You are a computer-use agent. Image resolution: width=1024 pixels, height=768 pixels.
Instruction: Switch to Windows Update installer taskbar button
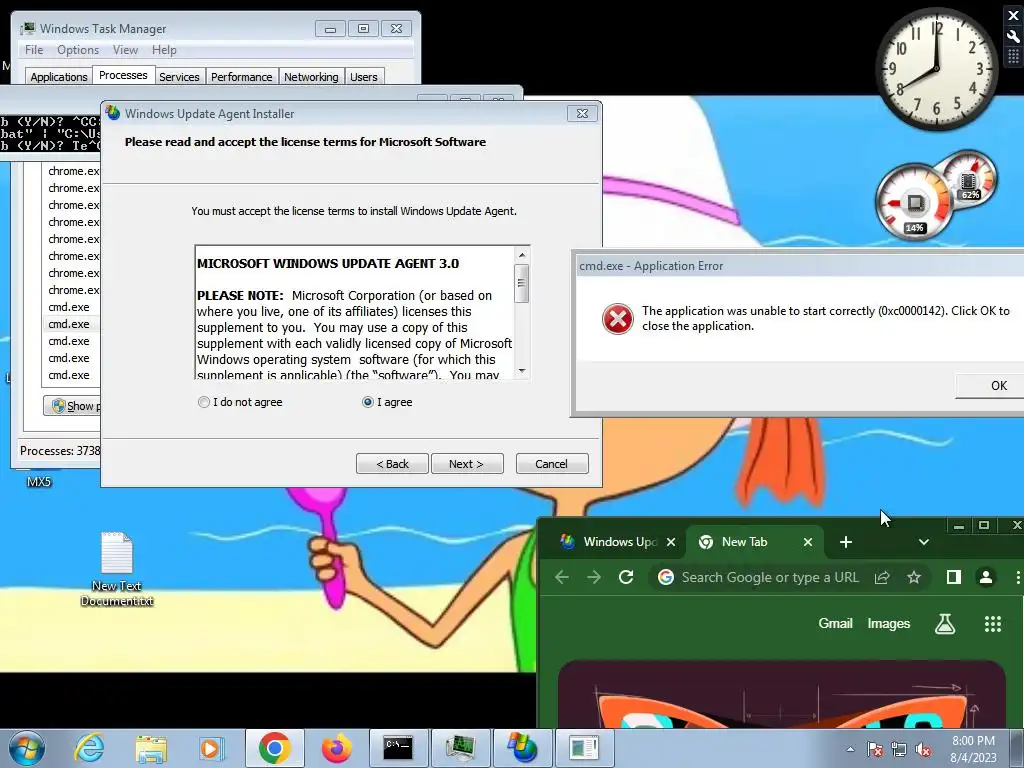[x=522, y=748]
